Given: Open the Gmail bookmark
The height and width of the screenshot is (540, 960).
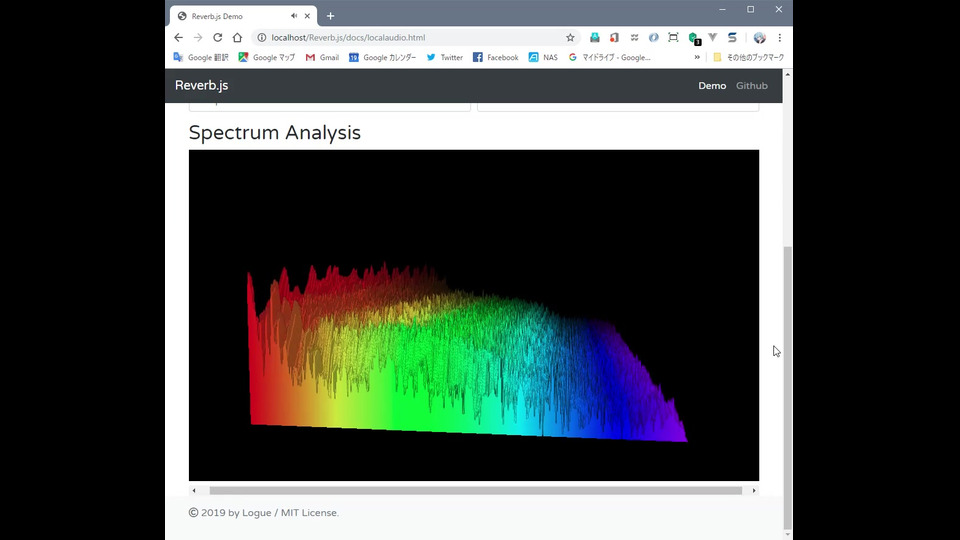Looking at the screenshot, I should pyautogui.click(x=322, y=57).
